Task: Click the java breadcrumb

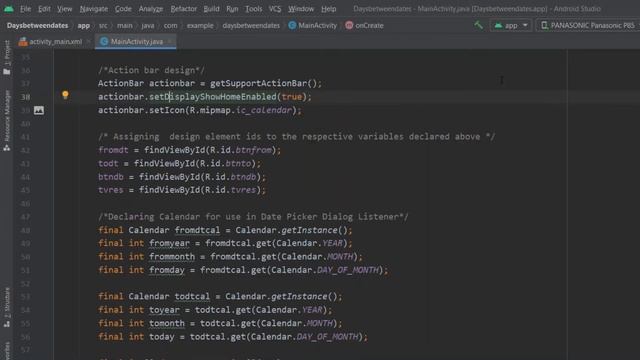Action: pos(148,25)
